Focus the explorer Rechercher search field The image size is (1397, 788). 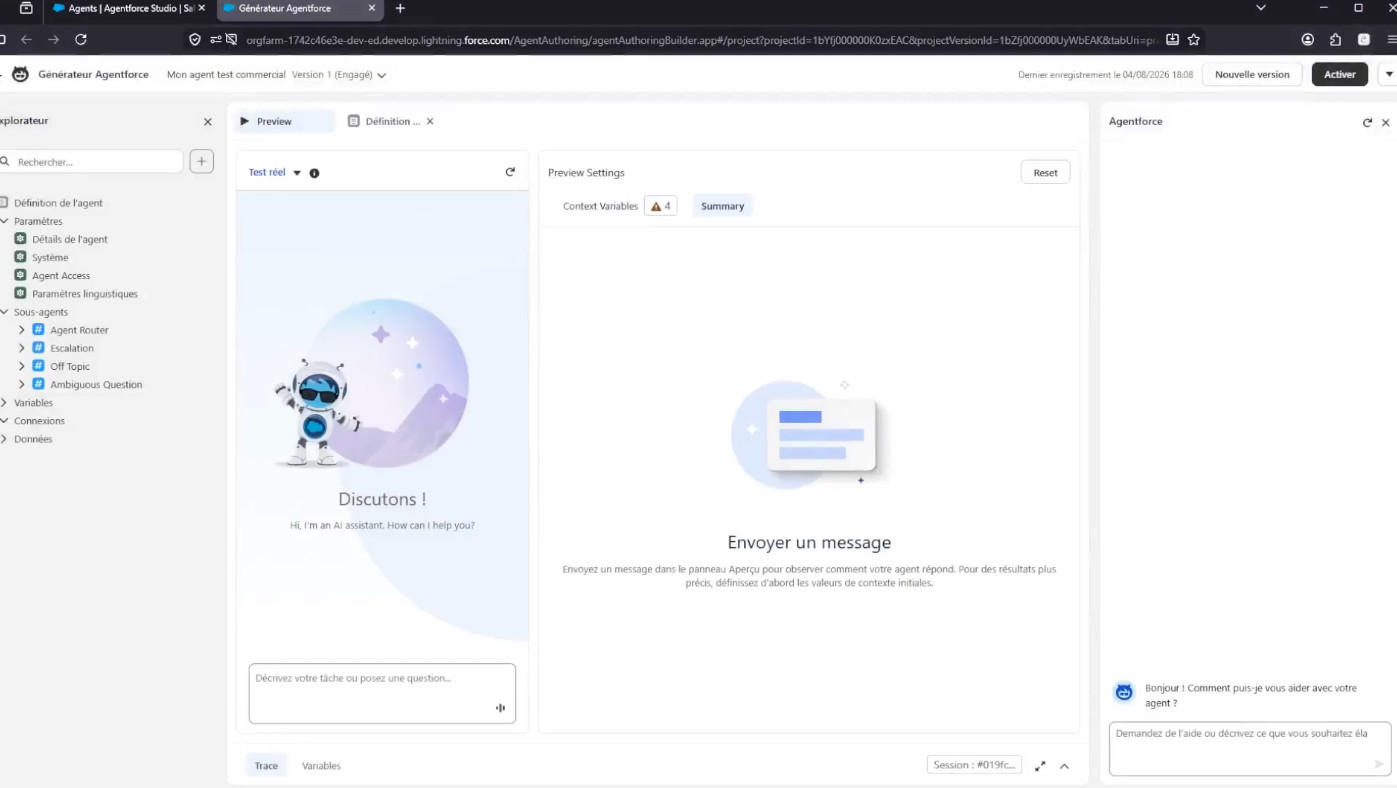[92, 161]
